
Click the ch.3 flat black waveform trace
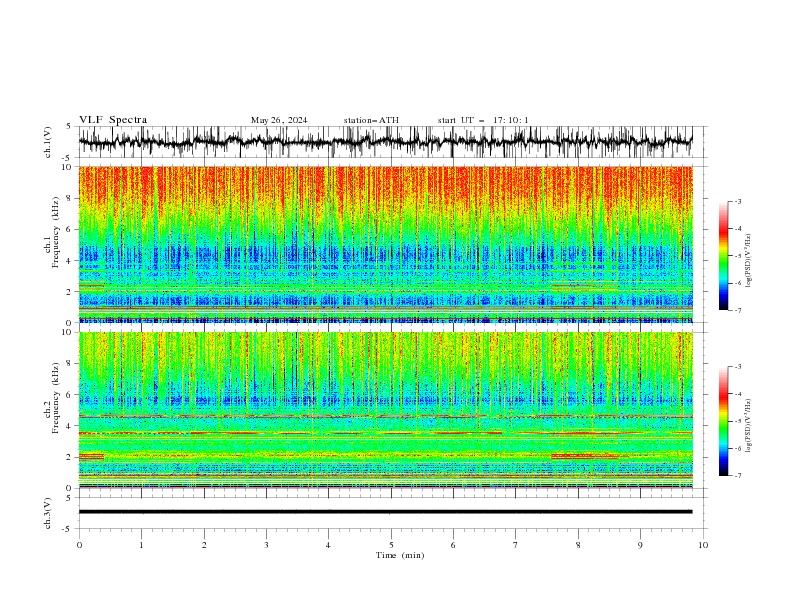(385, 512)
